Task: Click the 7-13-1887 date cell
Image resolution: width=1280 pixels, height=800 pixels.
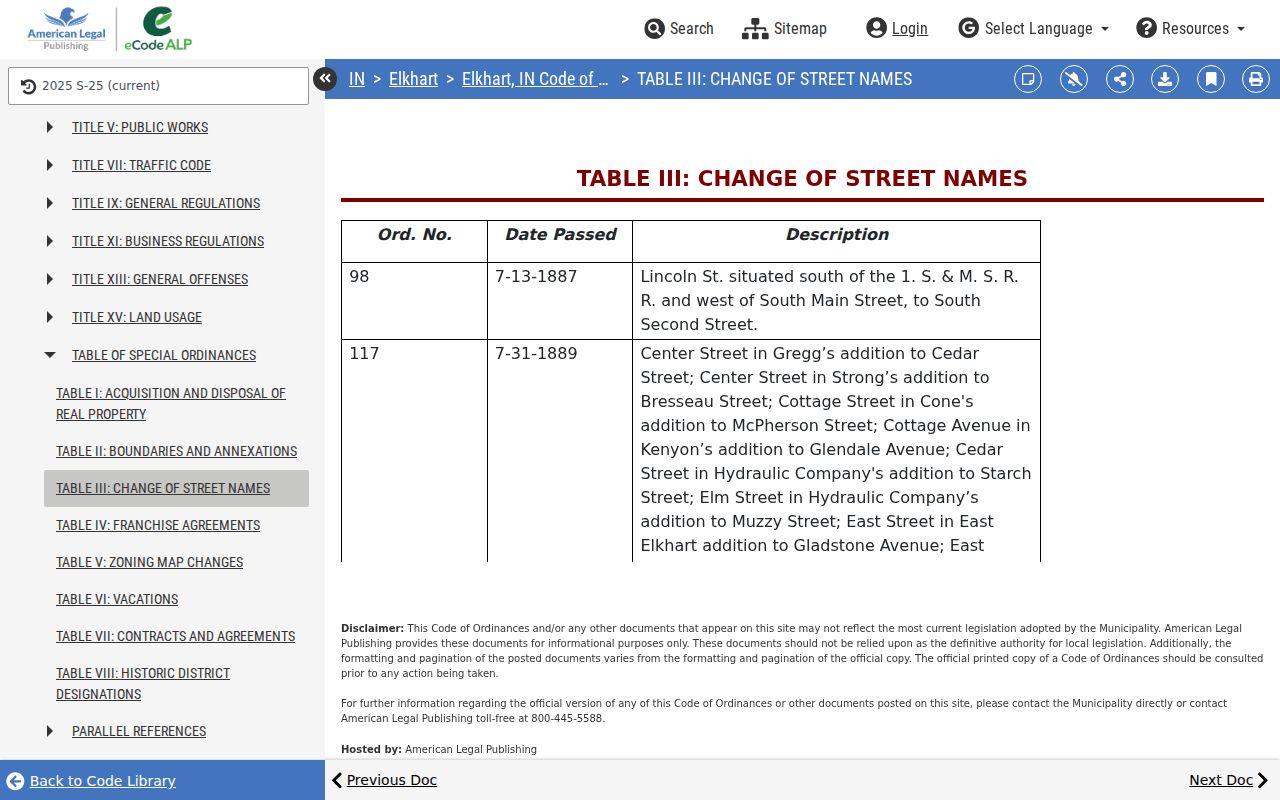Action: 560,301
